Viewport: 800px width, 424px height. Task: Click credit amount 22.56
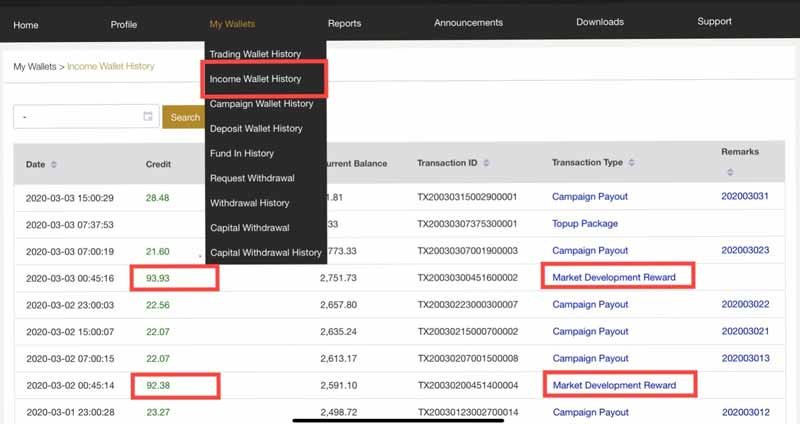pos(158,305)
